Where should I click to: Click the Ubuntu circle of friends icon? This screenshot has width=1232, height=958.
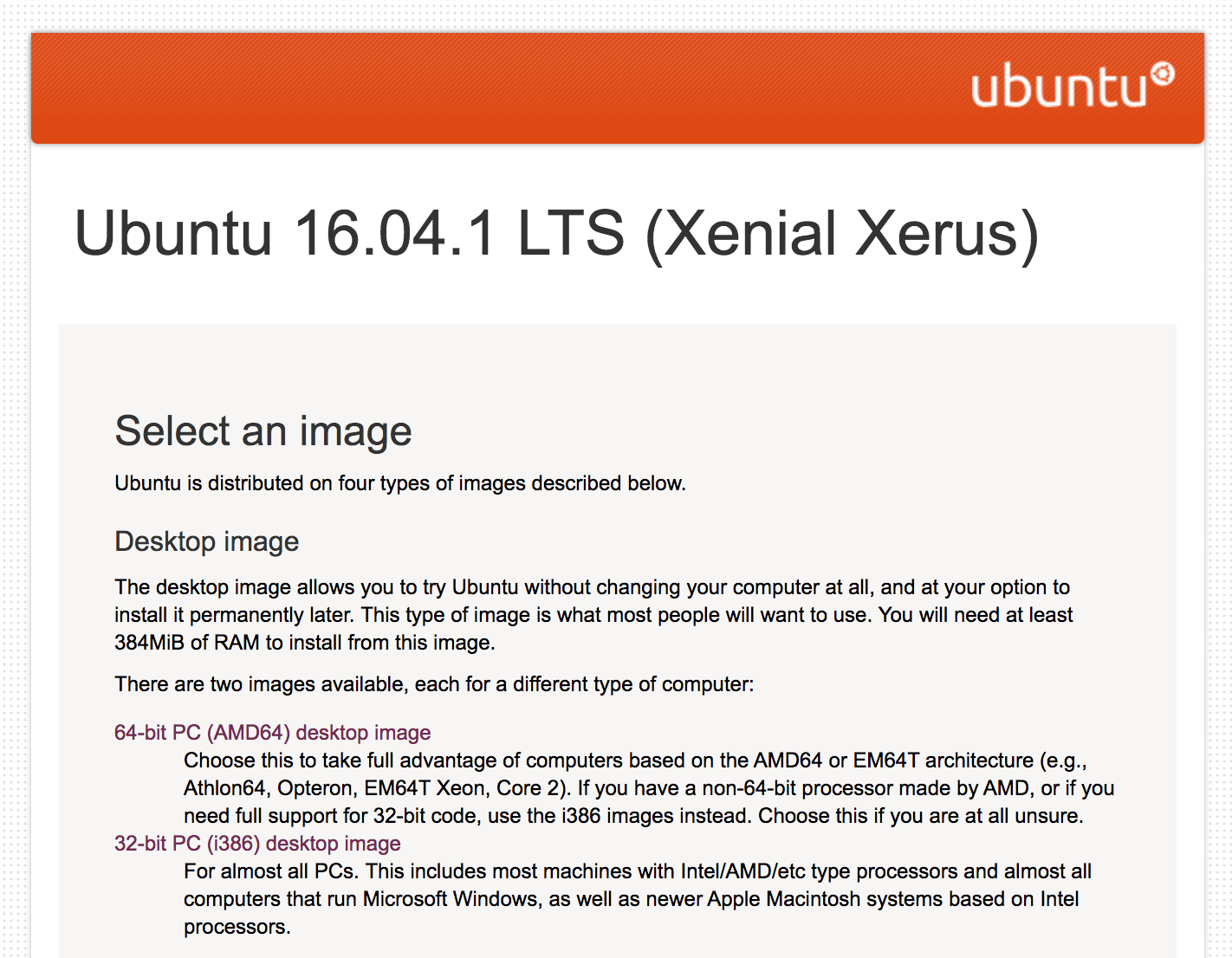point(1163,74)
